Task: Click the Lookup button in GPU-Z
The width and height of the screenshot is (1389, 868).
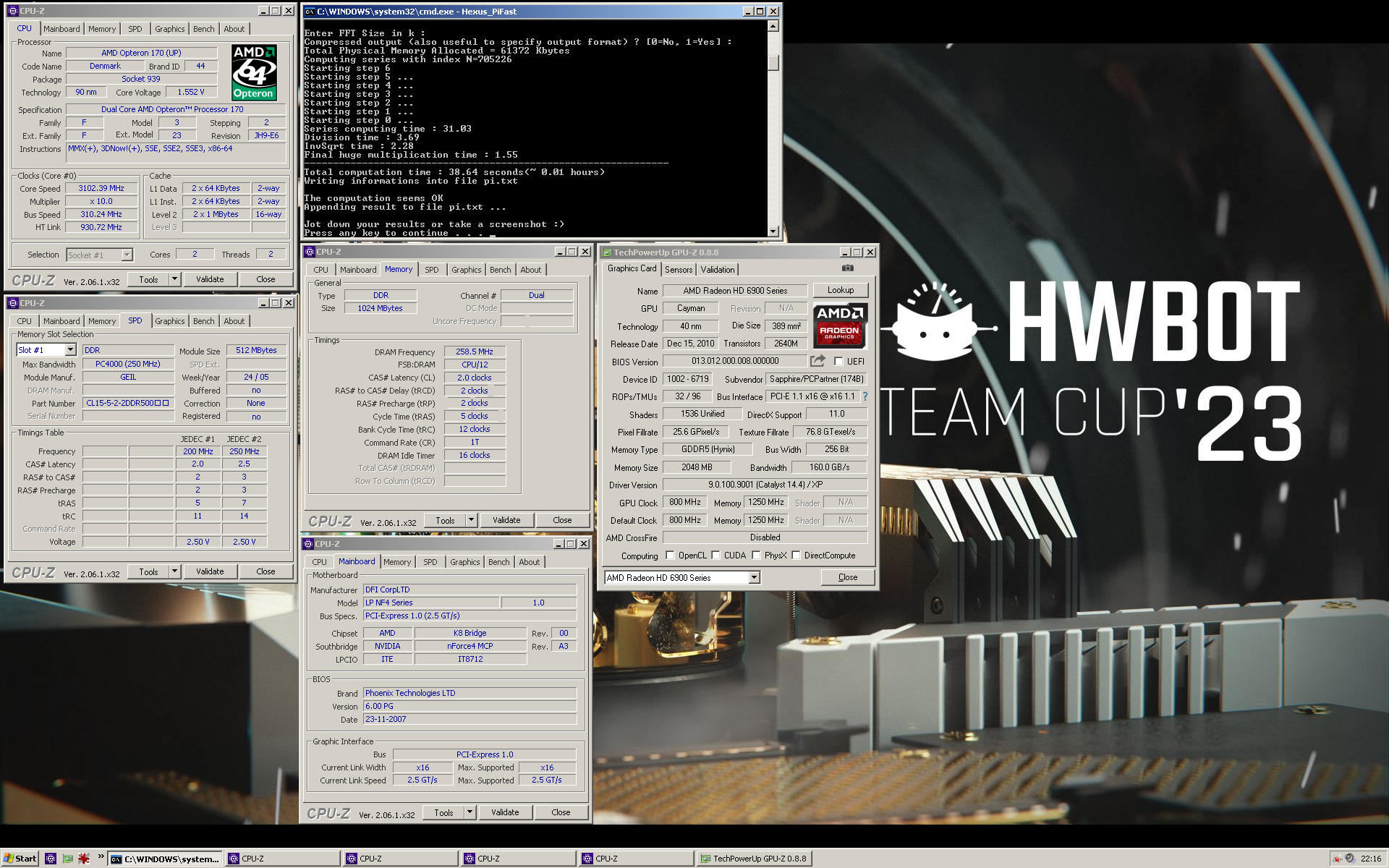Action: coord(841,290)
